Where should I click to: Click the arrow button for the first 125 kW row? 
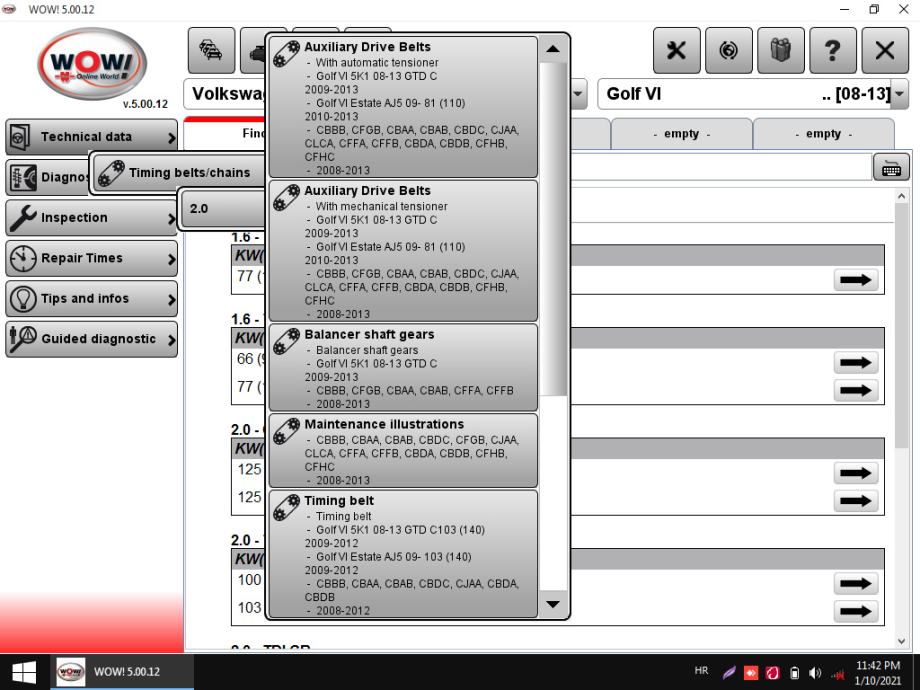pos(856,473)
